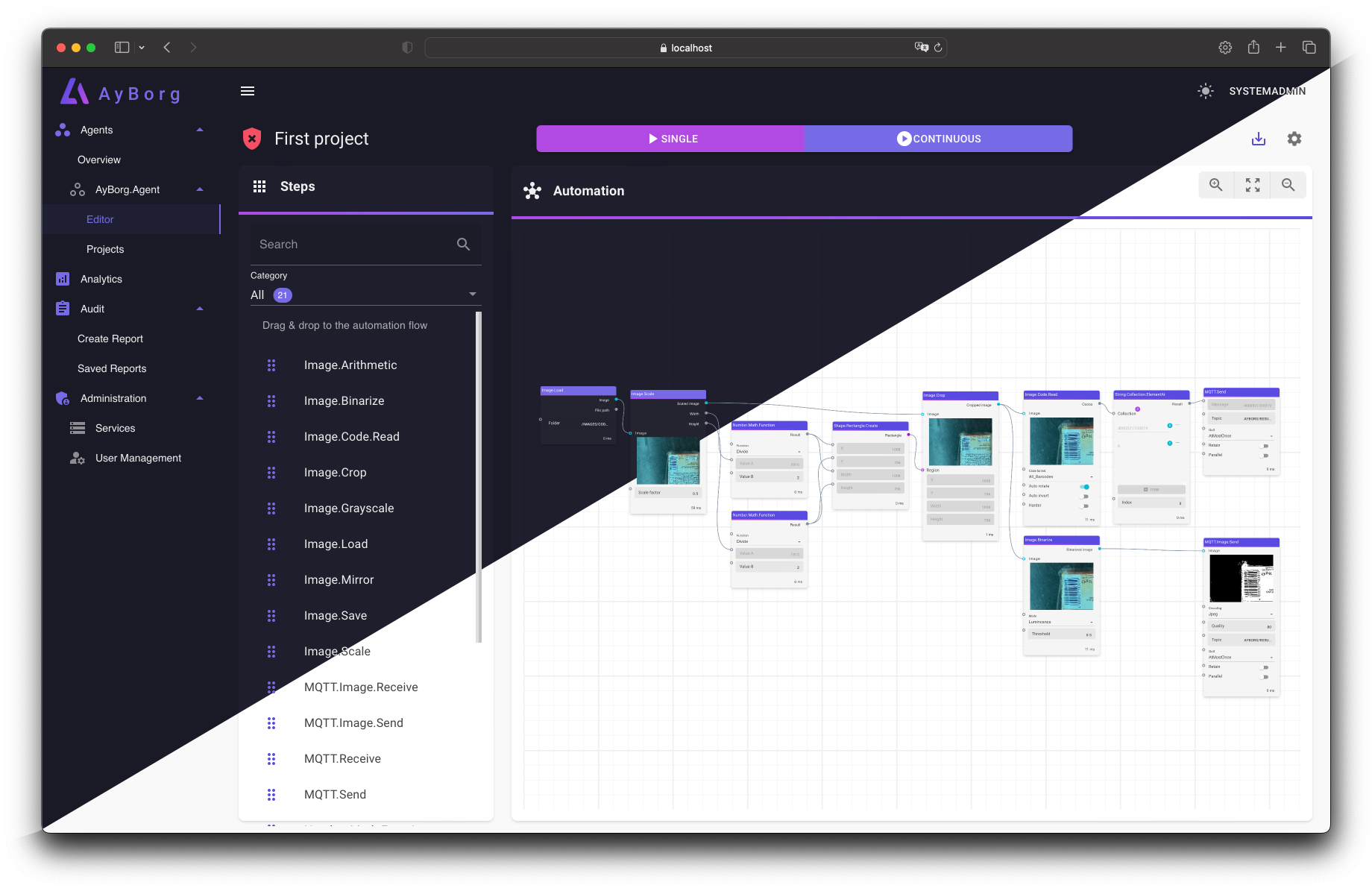This screenshot has height=888, width=1372.
Task: Grab the Image.Arithmetic drag handle
Action: tap(271, 365)
